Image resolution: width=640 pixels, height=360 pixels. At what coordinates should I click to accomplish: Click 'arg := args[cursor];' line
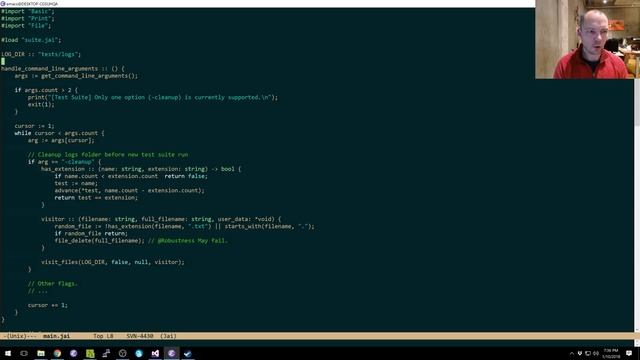[x=61, y=140]
